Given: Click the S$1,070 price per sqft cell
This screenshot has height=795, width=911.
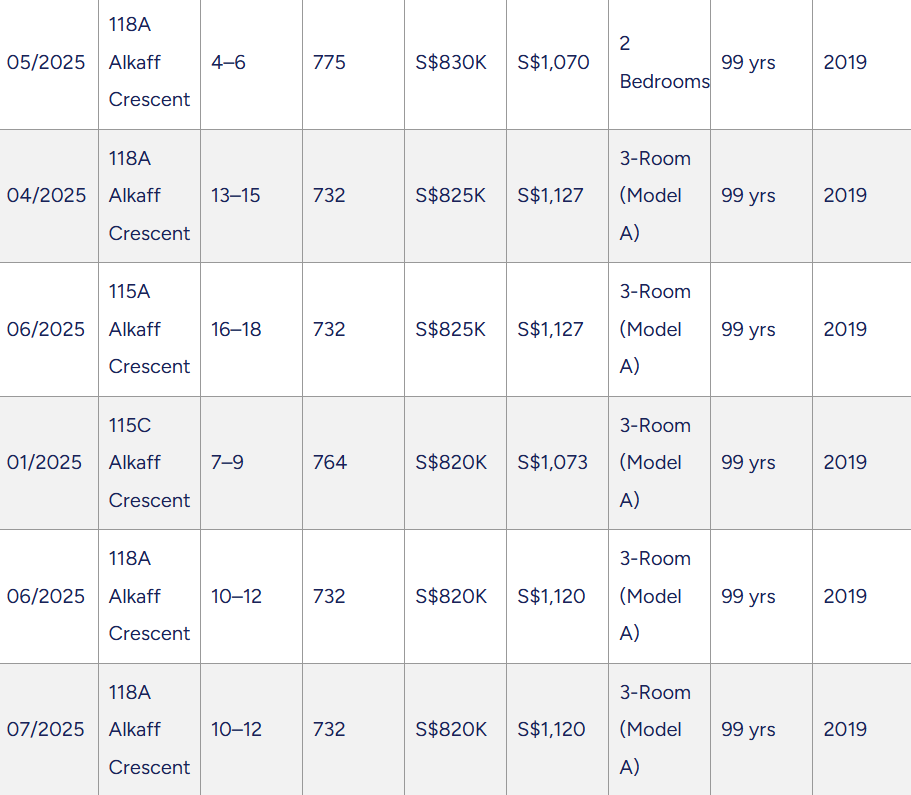Looking at the screenshot, I should 557,62.
